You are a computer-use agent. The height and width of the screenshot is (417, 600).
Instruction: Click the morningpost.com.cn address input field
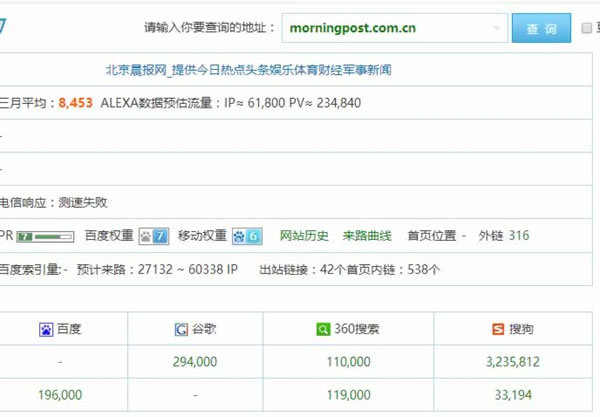(x=395, y=28)
